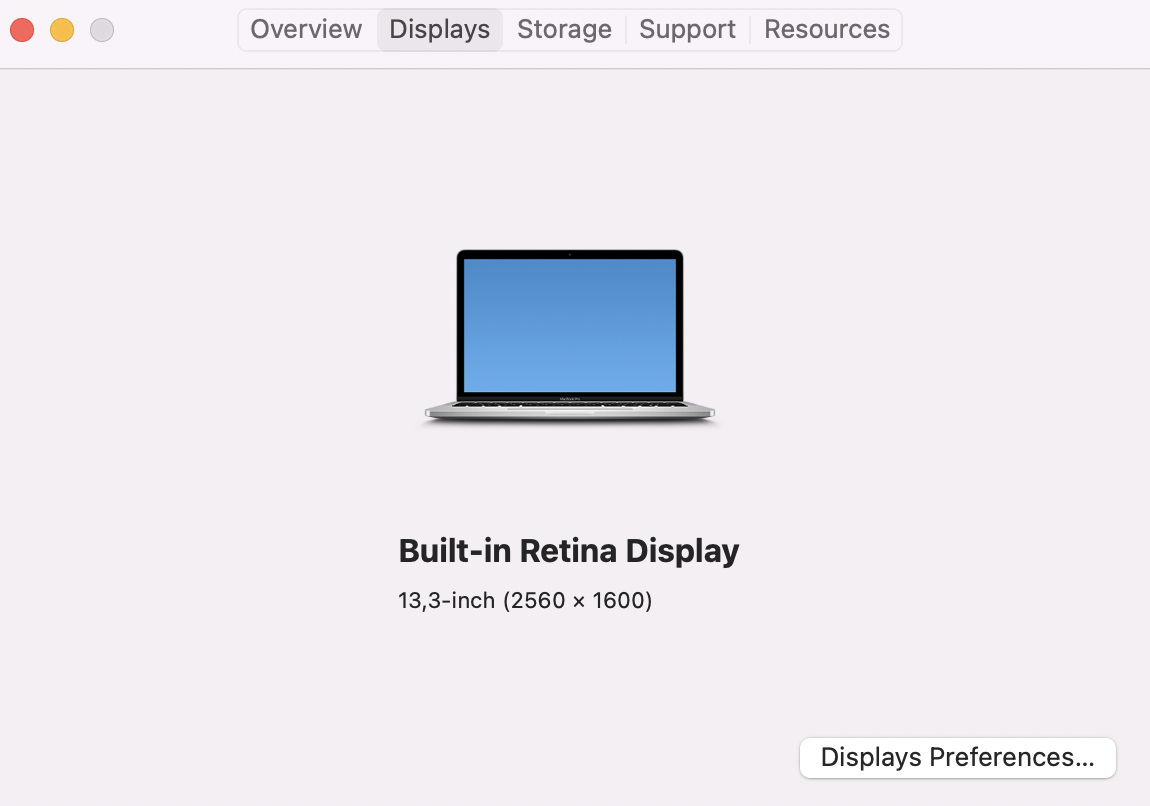Switch to the Overview tab

point(307,29)
